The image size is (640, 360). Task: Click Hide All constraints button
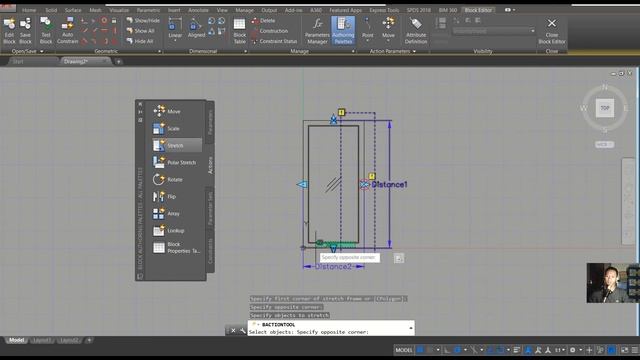(140, 41)
